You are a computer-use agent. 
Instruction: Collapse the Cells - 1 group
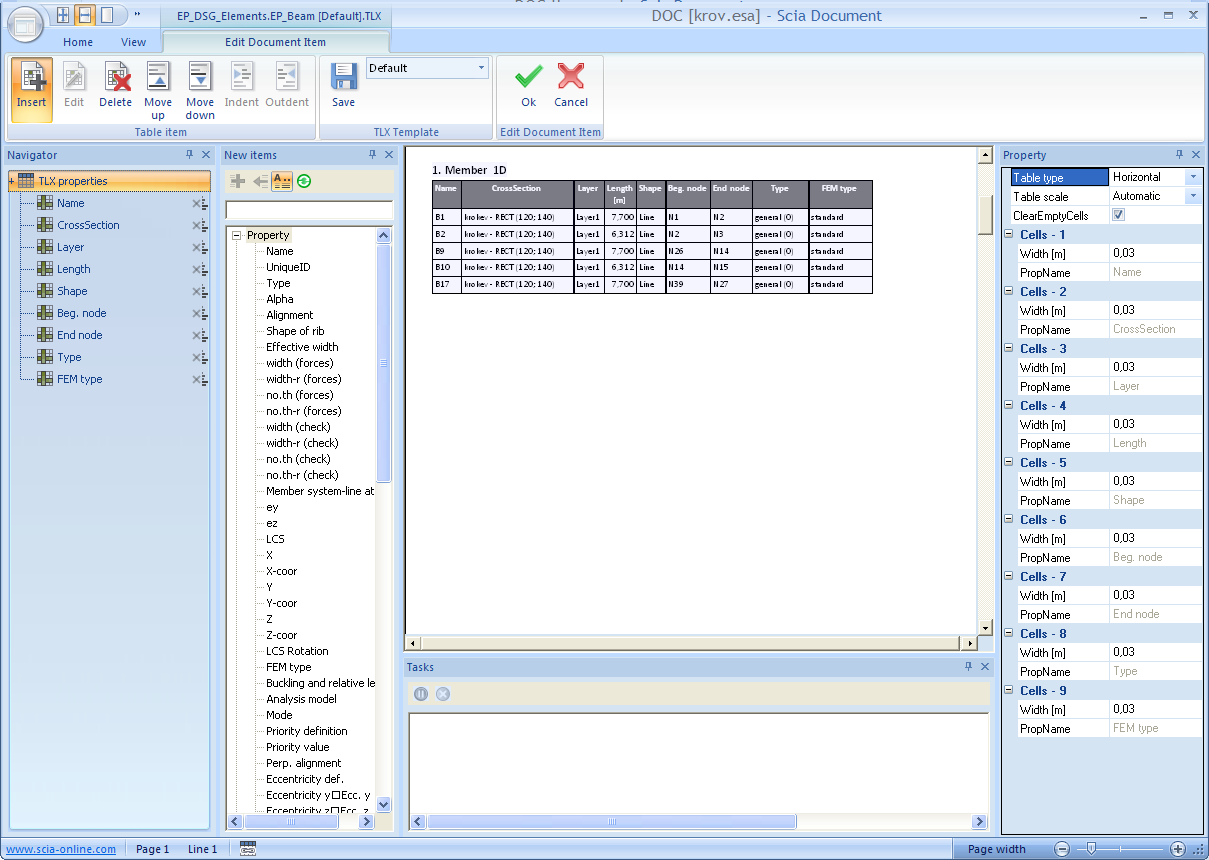(1009, 235)
